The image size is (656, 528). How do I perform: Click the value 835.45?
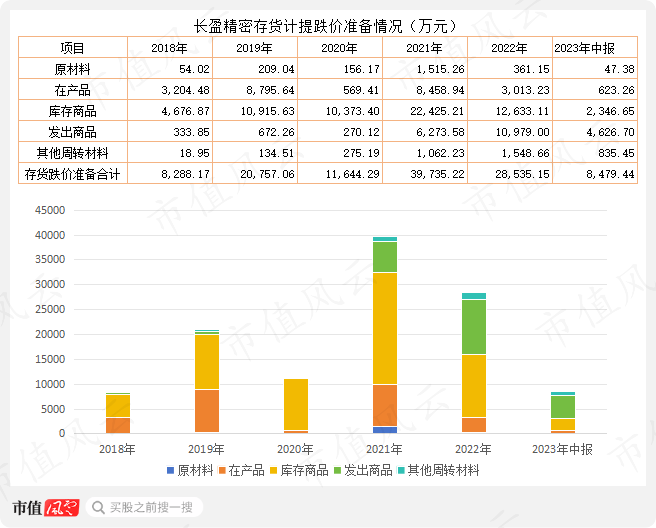[x=616, y=153]
